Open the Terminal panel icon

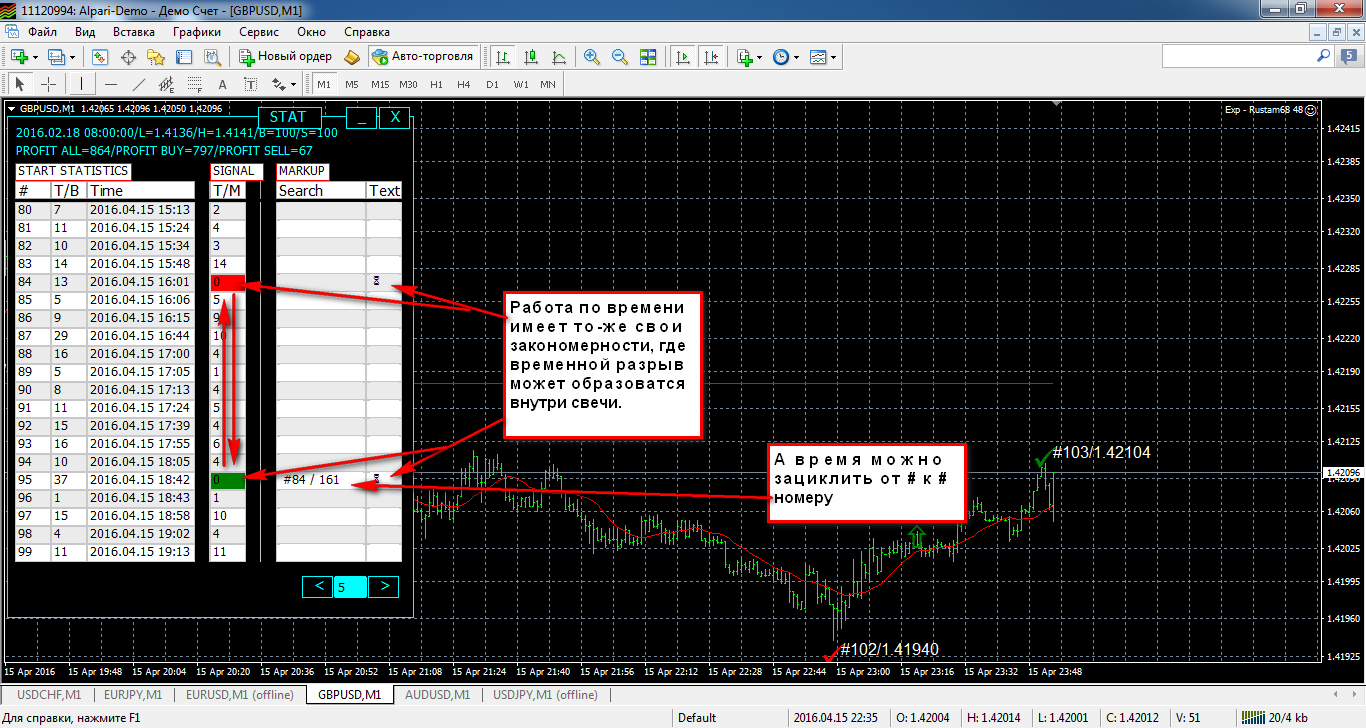coord(184,56)
